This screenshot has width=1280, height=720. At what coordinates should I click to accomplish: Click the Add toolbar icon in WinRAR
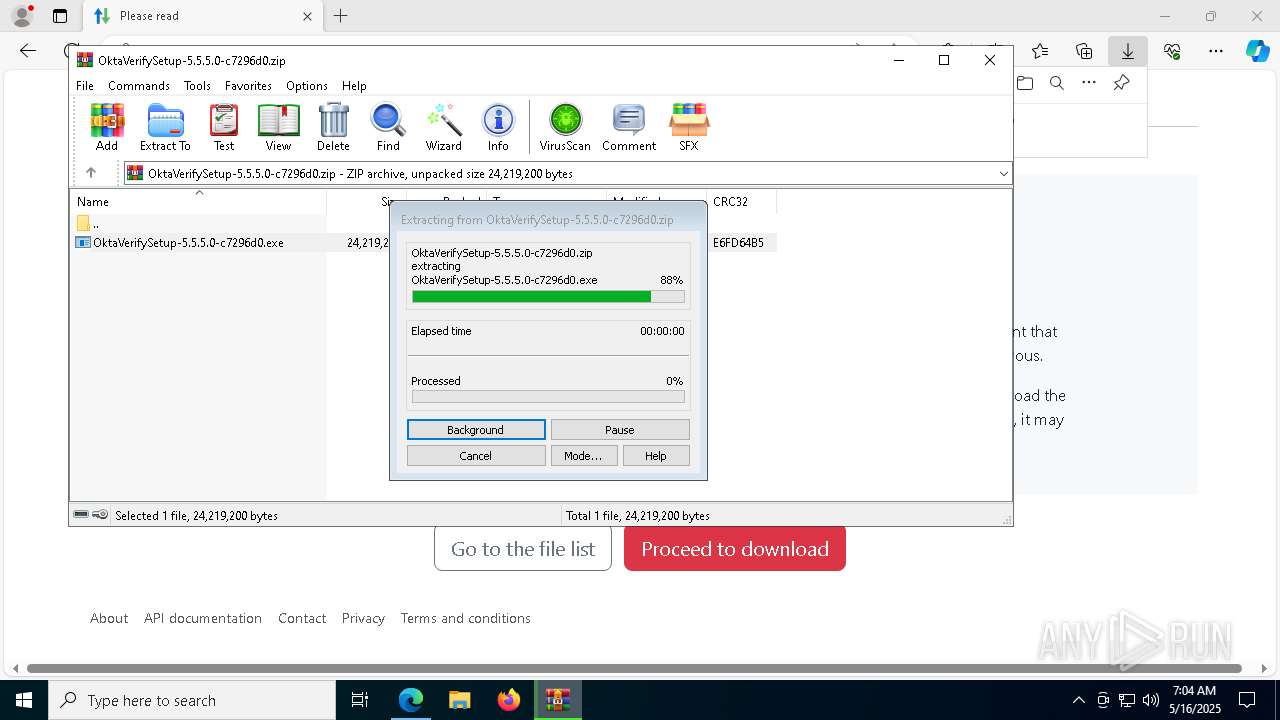[x=107, y=127]
